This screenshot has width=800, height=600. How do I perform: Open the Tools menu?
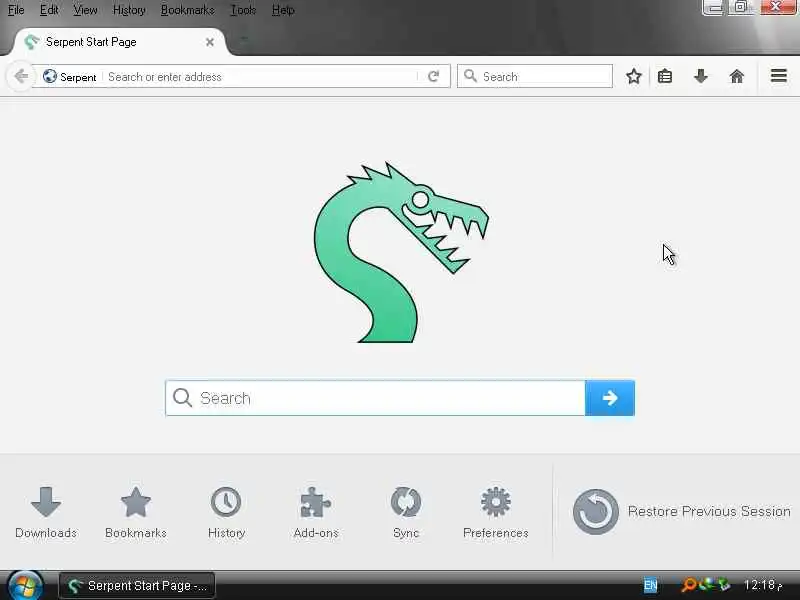(243, 10)
